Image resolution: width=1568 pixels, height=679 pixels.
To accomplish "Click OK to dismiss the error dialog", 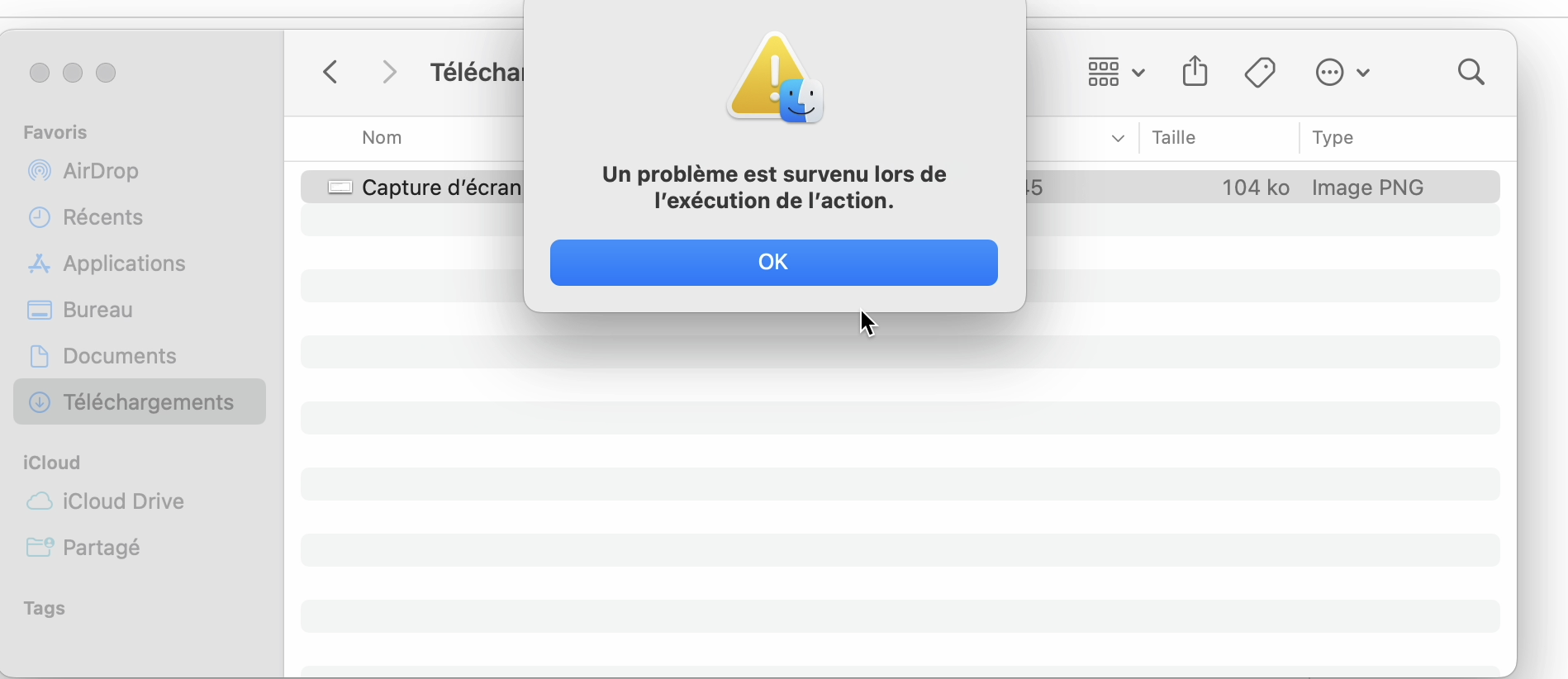I will [773, 263].
